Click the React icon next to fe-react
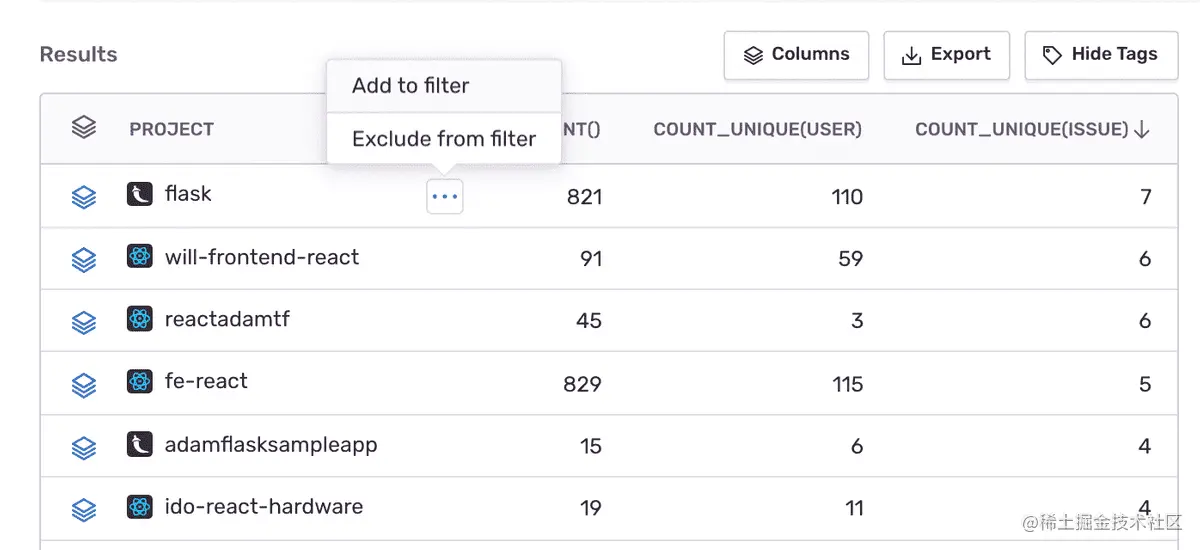The width and height of the screenshot is (1200, 550). (x=140, y=381)
